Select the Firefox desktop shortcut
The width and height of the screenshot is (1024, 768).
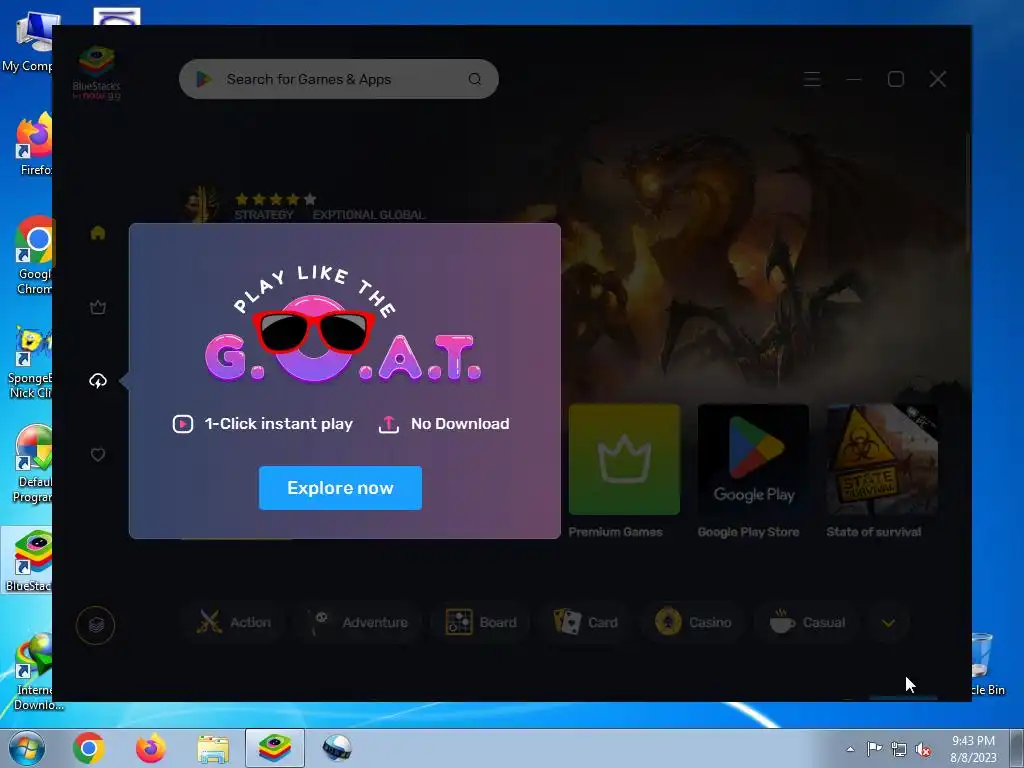pos(34,144)
